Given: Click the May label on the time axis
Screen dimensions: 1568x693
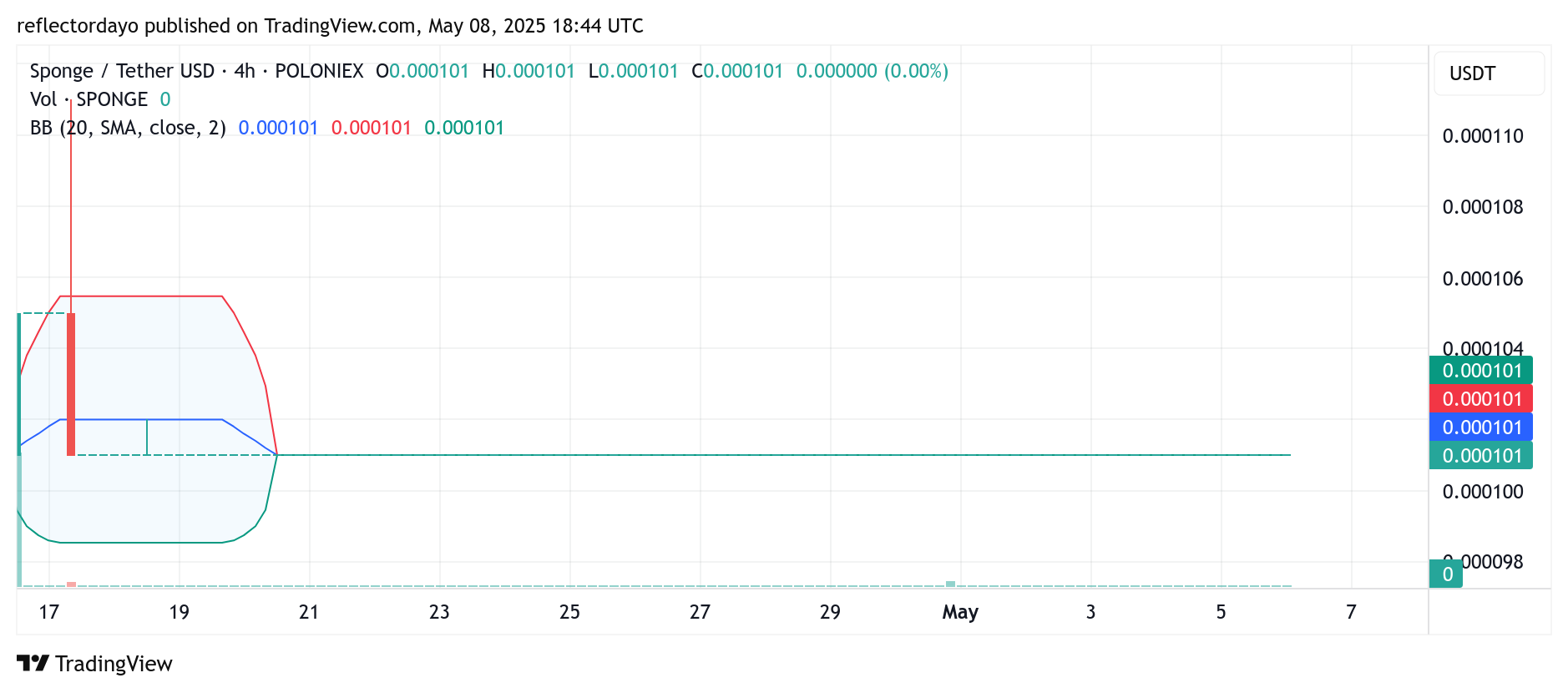Looking at the screenshot, I should 960,612.
